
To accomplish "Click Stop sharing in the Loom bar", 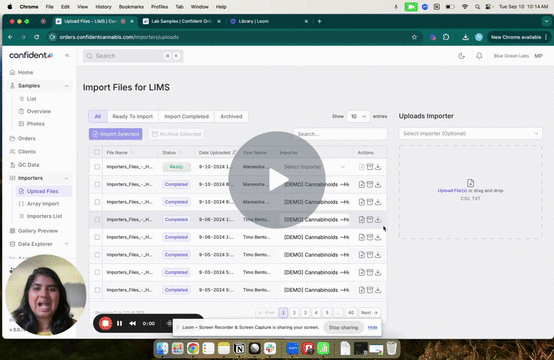I will pos(343,327).
